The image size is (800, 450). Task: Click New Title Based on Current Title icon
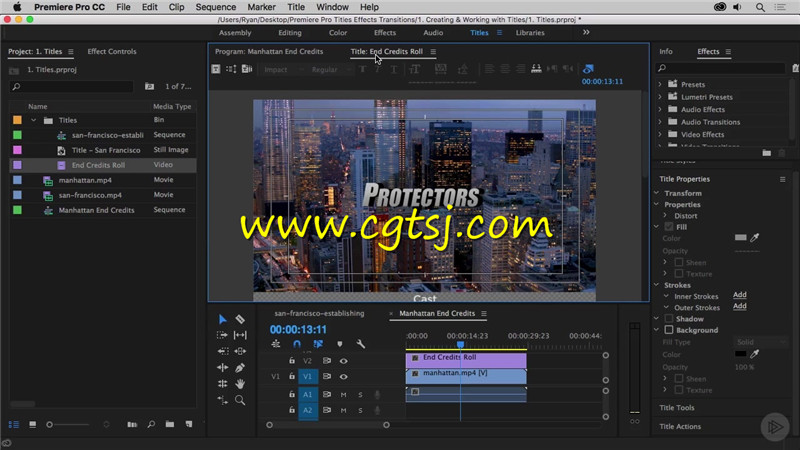click(216, 69)
